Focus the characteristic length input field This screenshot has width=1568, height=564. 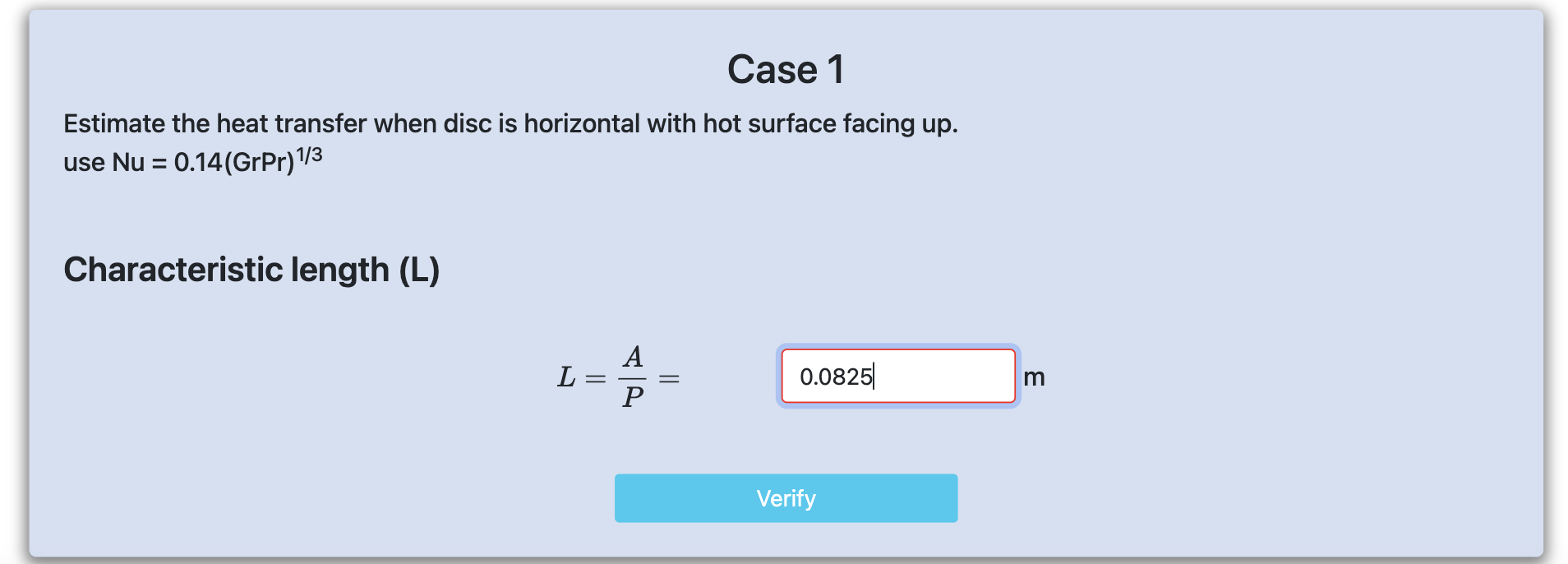click(897, 377)
